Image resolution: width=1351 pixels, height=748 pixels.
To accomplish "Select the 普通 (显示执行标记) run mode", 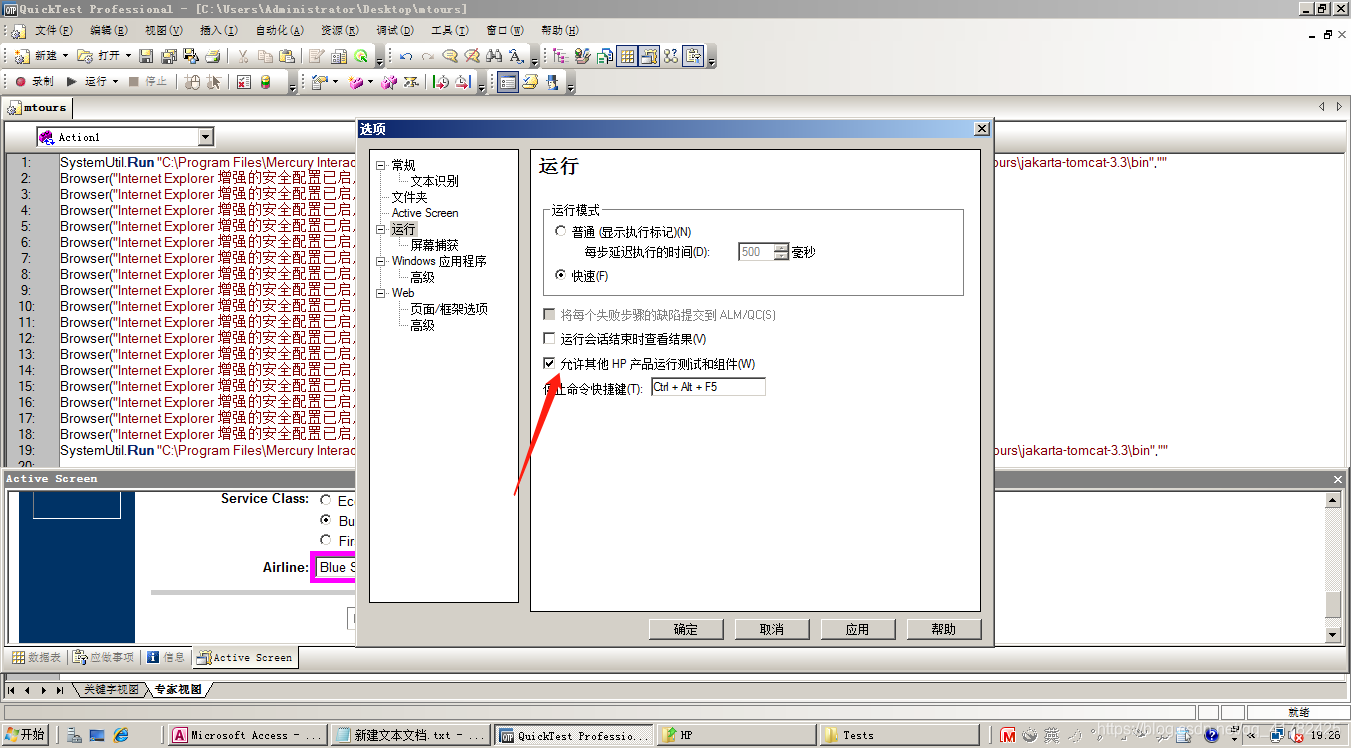I will [x=560, y=232].
